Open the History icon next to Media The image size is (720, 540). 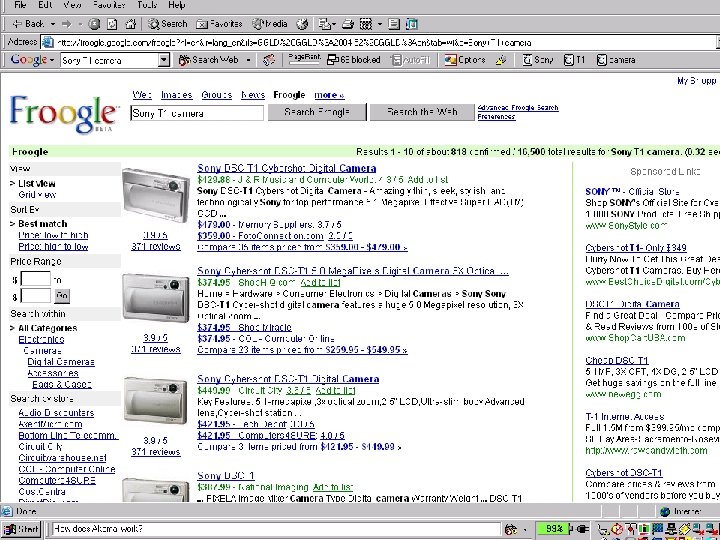click(x=302, y=23)
